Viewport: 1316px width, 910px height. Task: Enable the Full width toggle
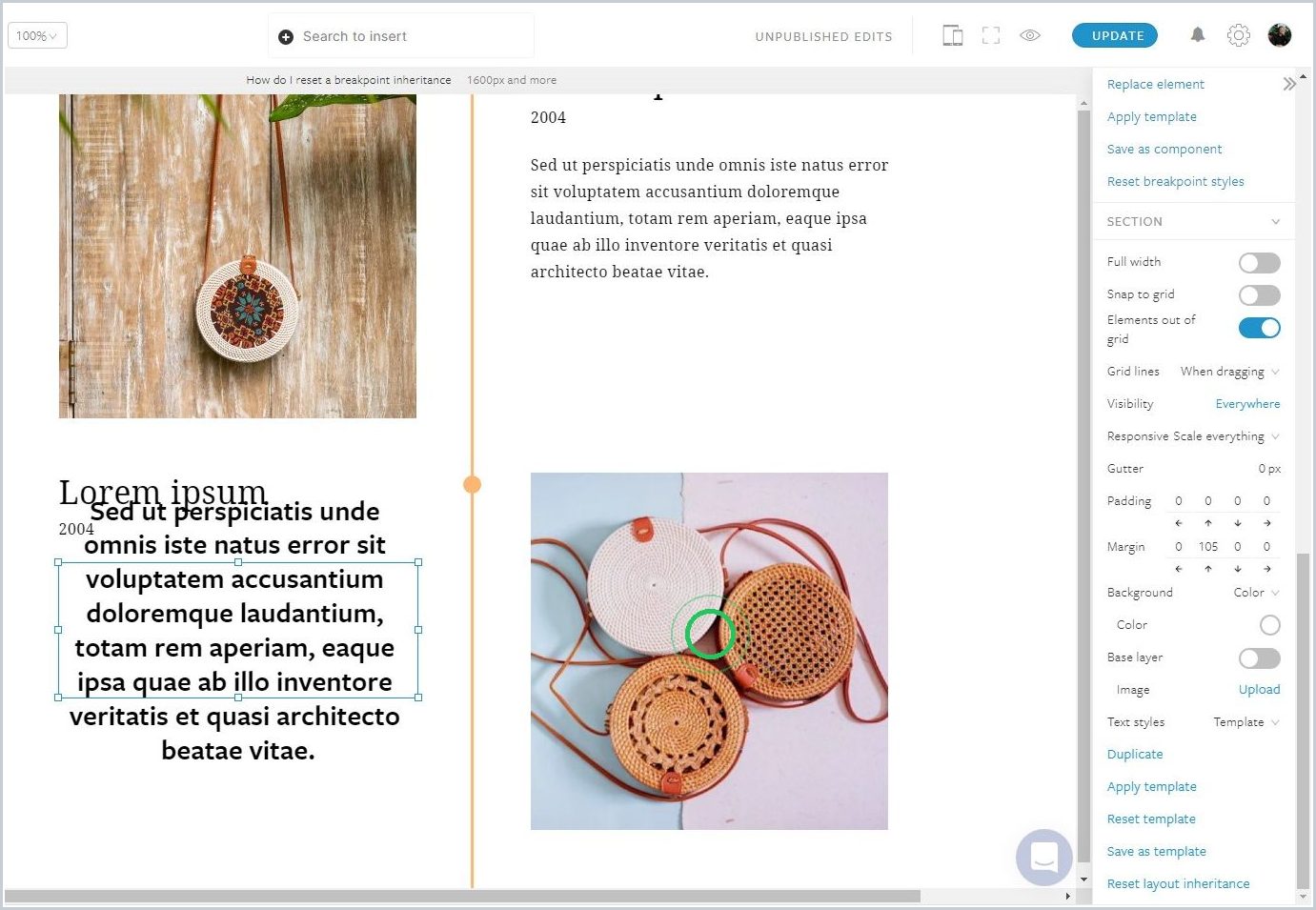pos(1259,263)
